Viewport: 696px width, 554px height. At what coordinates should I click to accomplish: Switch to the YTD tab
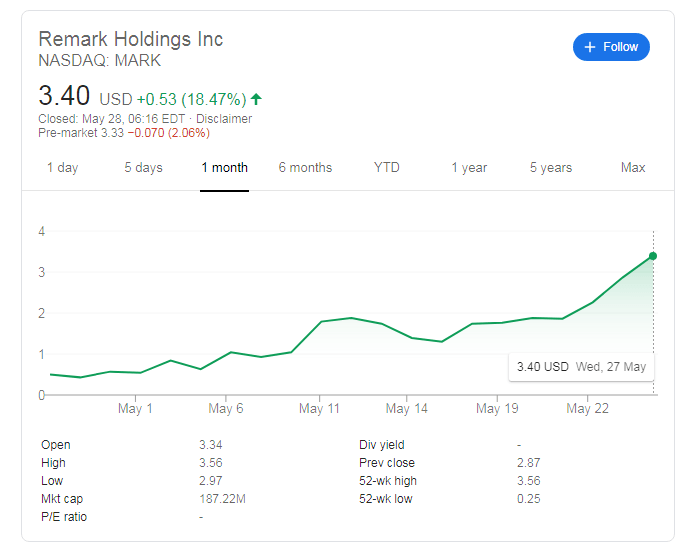(x=386, y=167)
